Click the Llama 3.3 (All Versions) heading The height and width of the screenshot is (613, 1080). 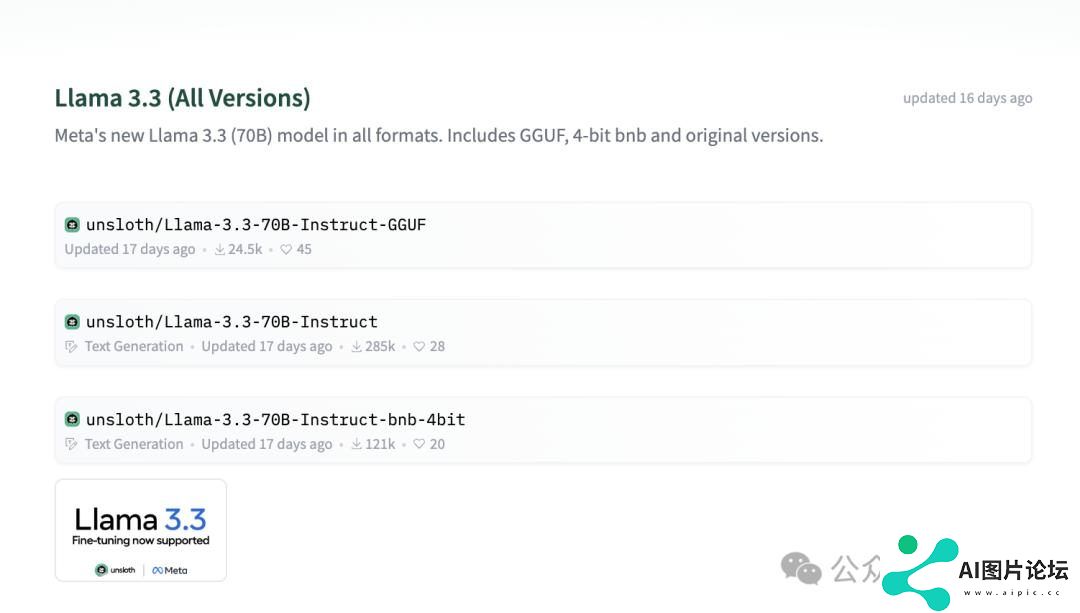click(x=182, y=98)
